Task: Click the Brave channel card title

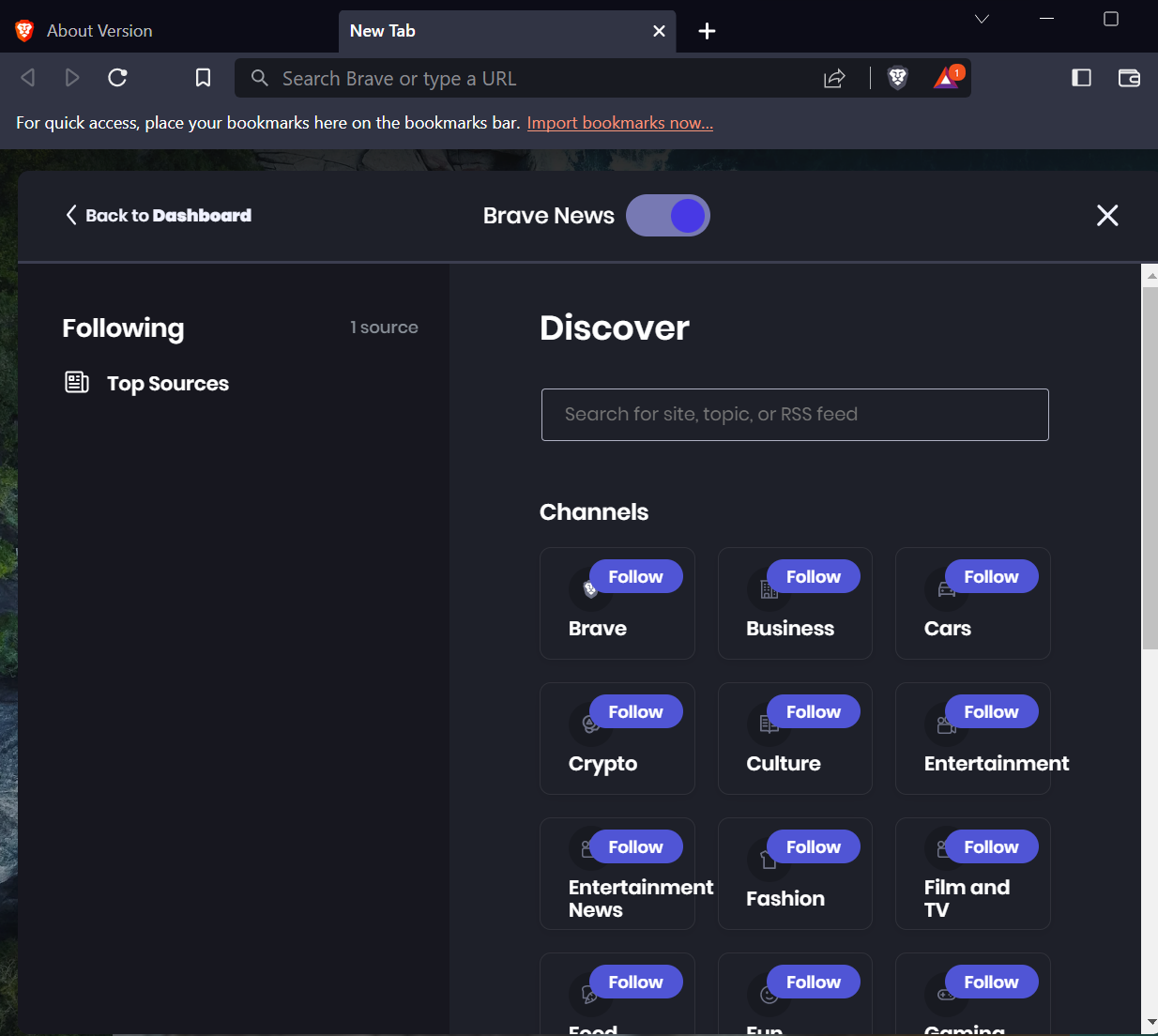Action: (x=598, y=629)
